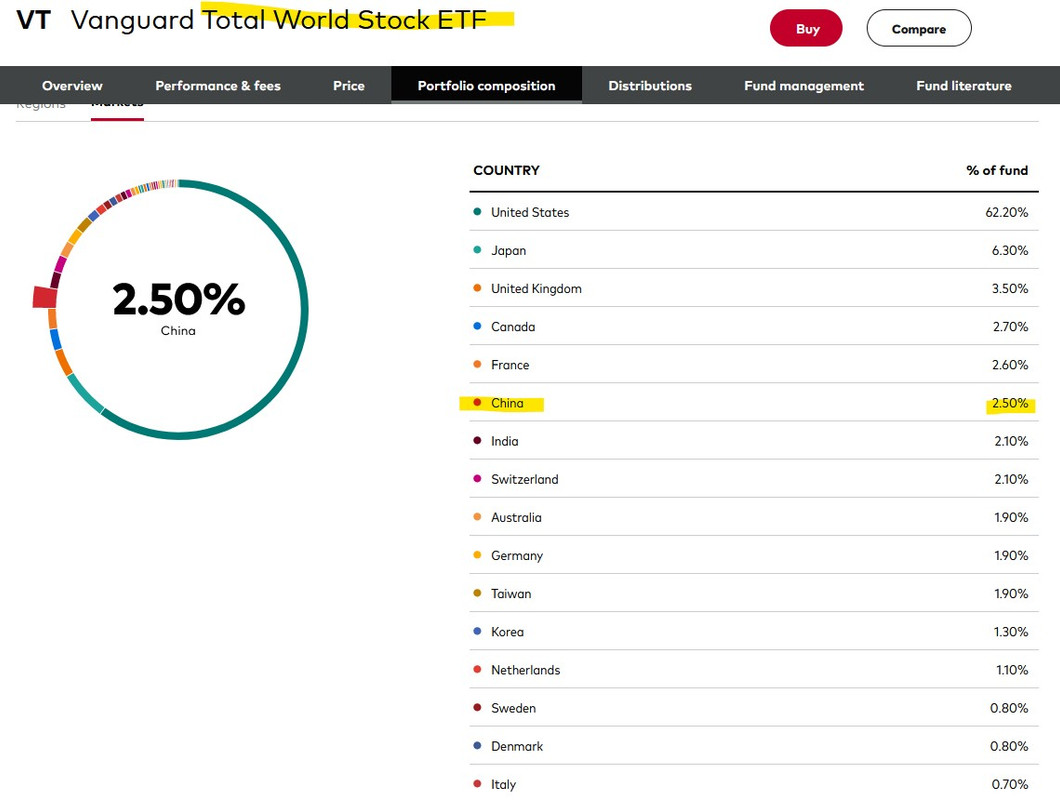The width and height of the screenshot is (1060, 800).
Task: Click the COUNTRY column header
Action: click(x=506, y=170)
